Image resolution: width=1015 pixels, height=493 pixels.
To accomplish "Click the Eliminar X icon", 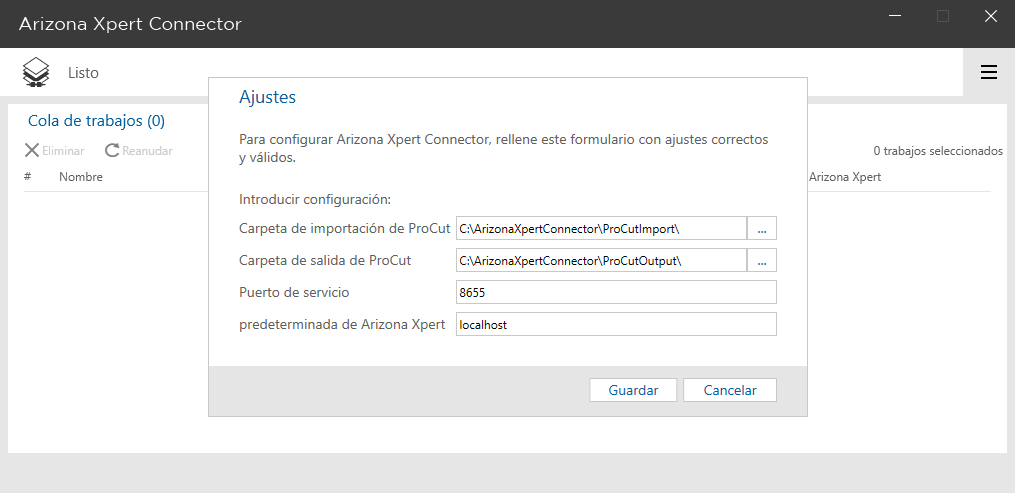I will 32,150.
